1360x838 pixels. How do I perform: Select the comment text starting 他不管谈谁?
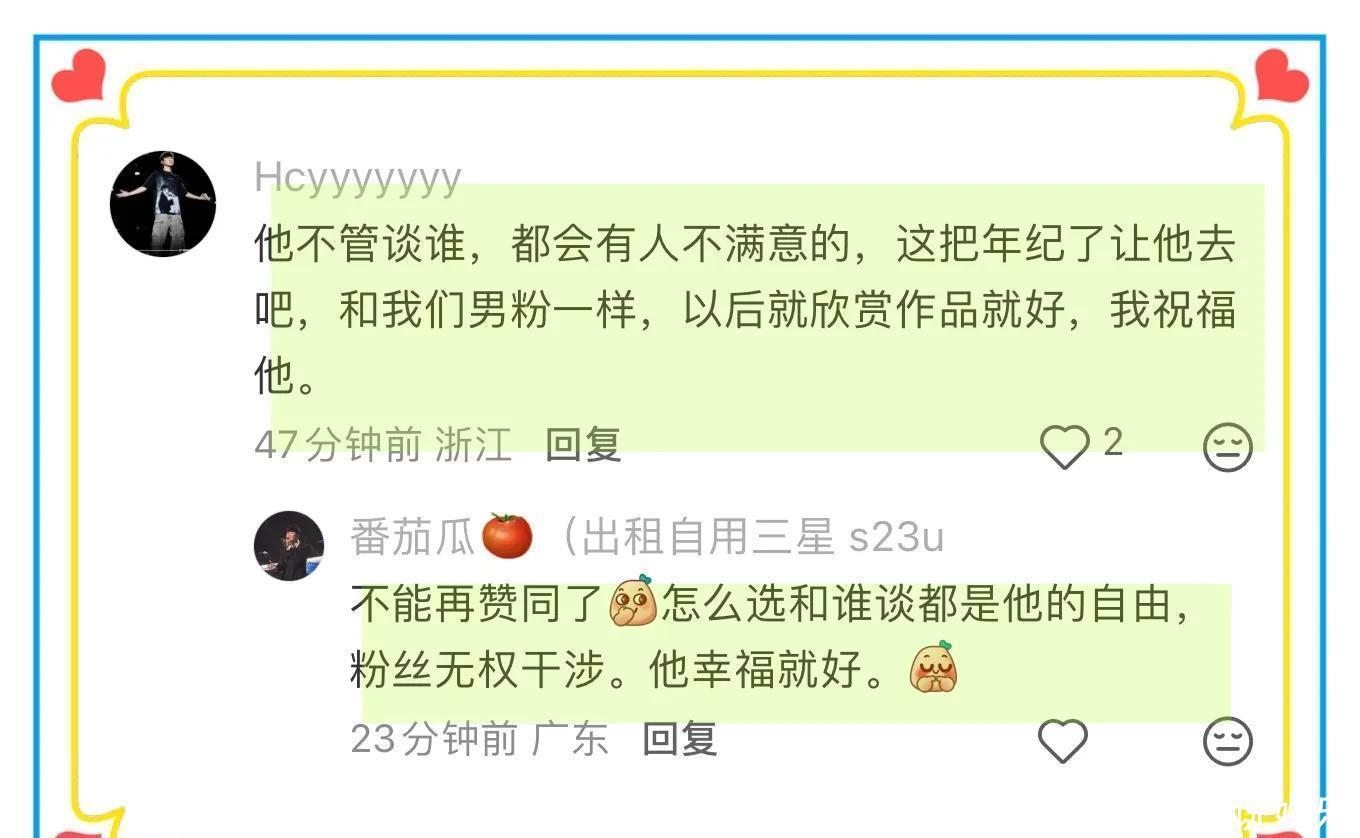click(x=745, y=310)
